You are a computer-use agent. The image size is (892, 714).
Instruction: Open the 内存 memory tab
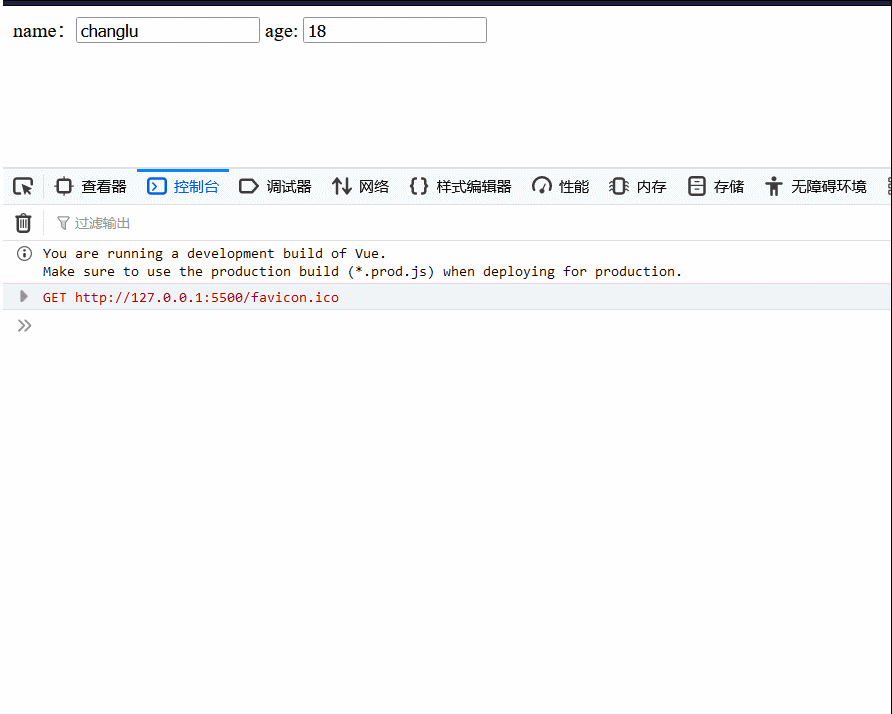coord(638,187)
